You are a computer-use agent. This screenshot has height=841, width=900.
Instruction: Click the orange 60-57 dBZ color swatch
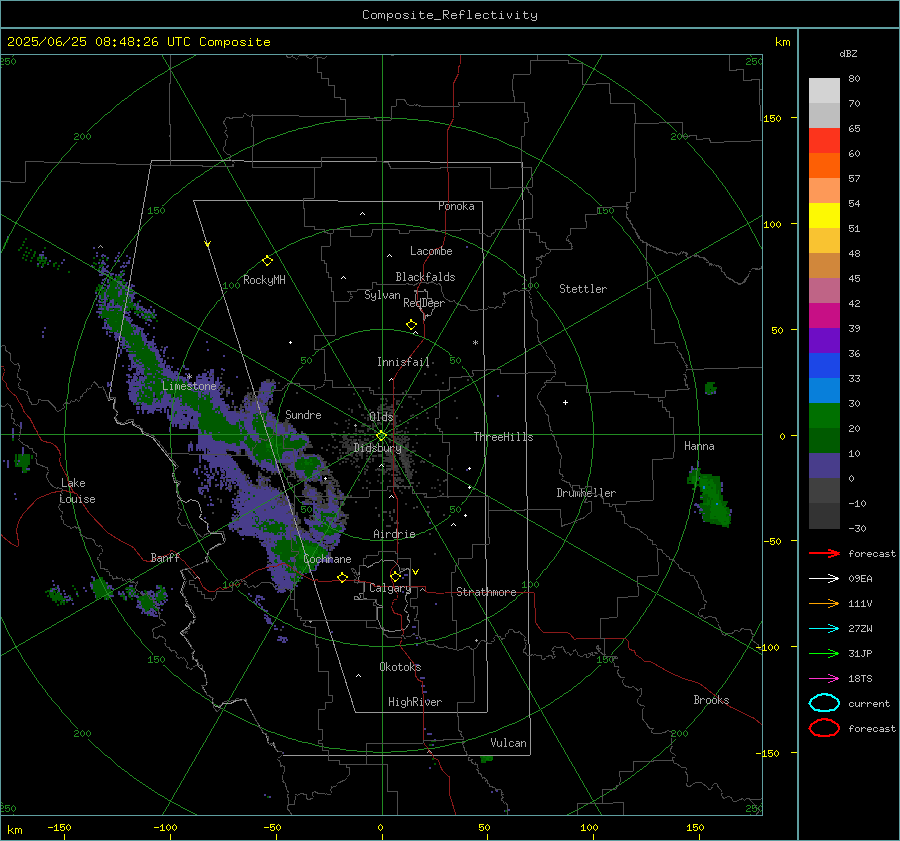pyautogui.click(x=824, y=166)
